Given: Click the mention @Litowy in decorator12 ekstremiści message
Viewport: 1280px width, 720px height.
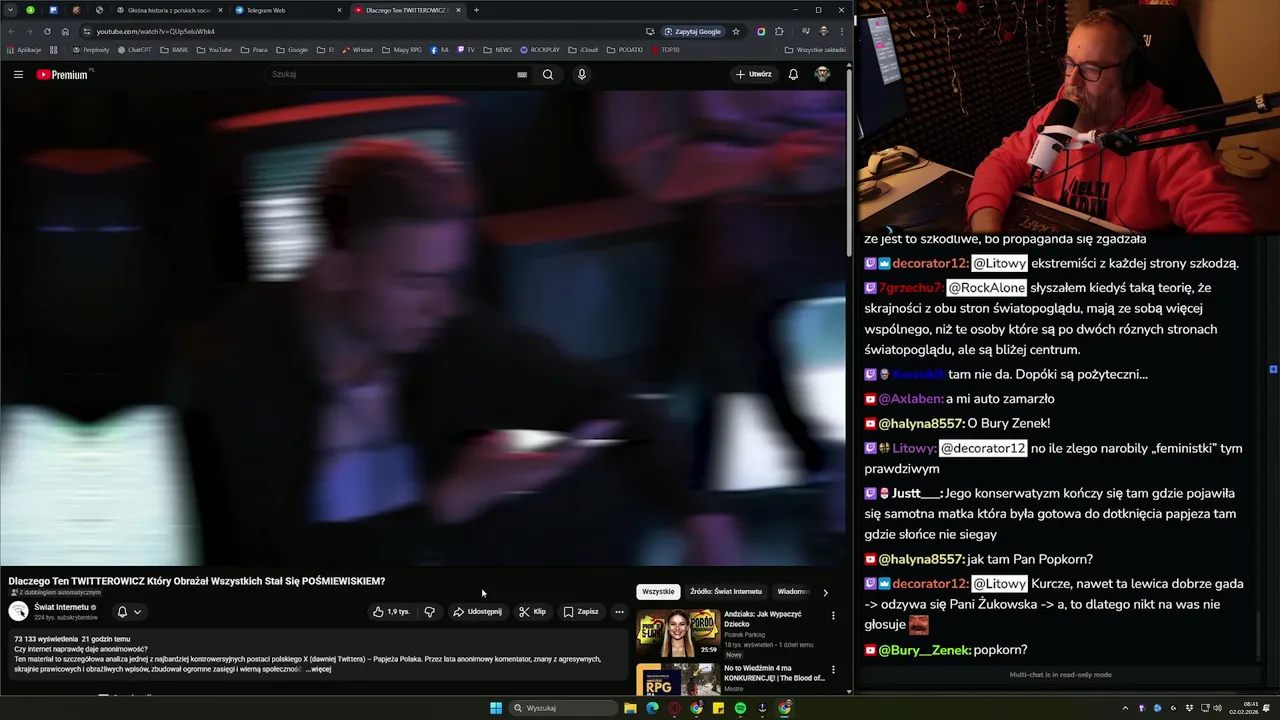Looking at the screenshot, I should (x=1000, y=263).
